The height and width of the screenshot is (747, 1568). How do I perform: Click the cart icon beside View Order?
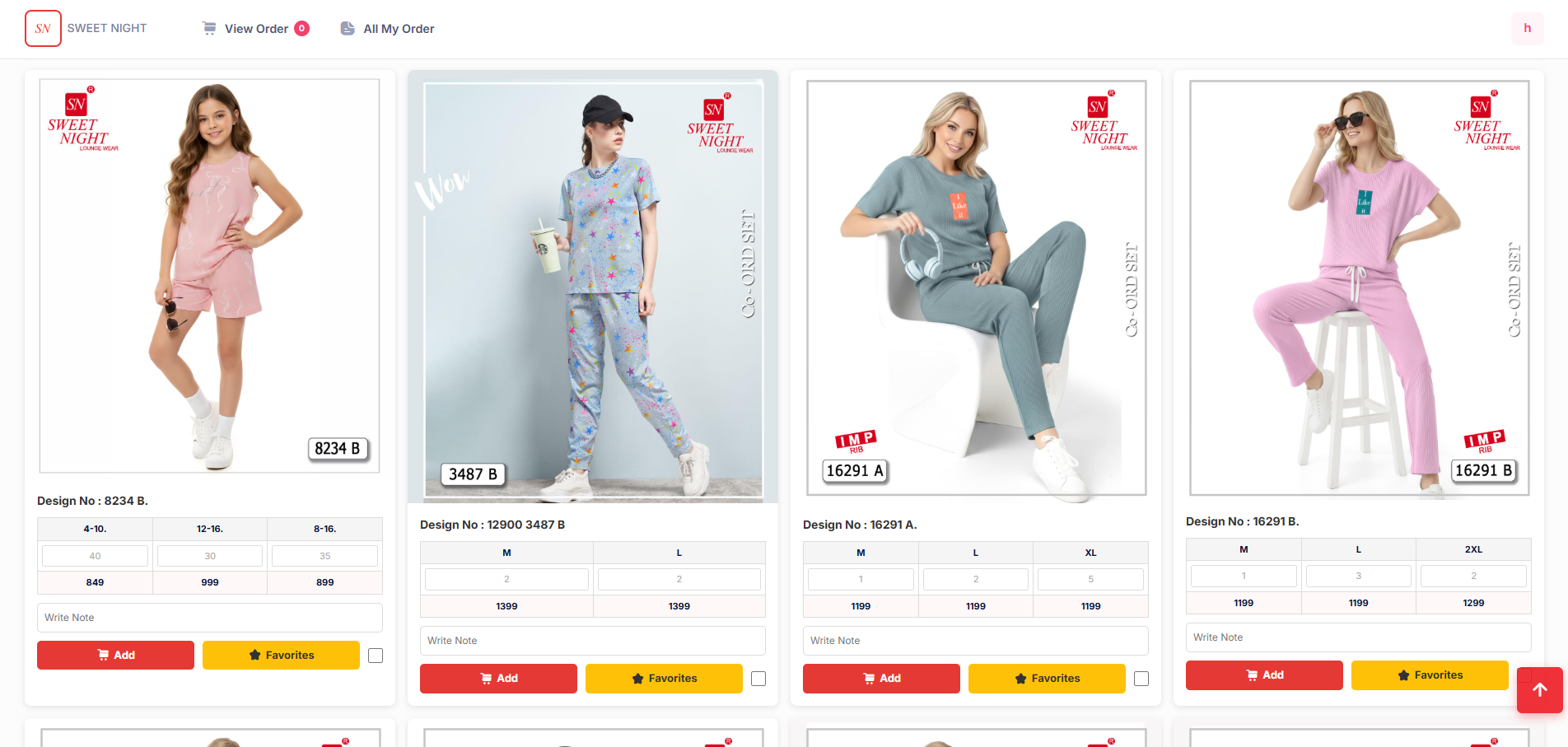pos(209,29)
